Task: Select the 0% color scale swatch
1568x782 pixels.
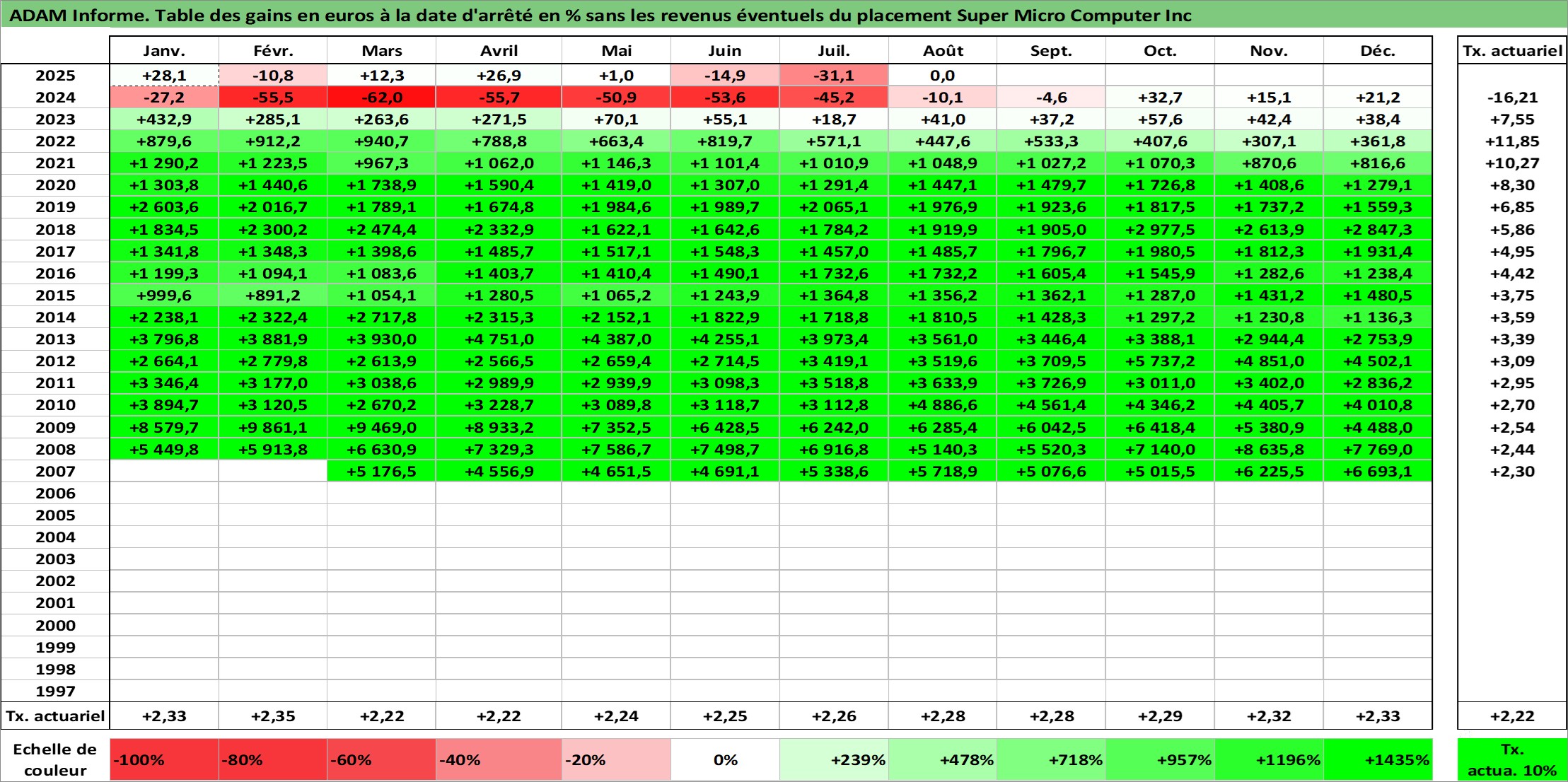Action: 725,760
